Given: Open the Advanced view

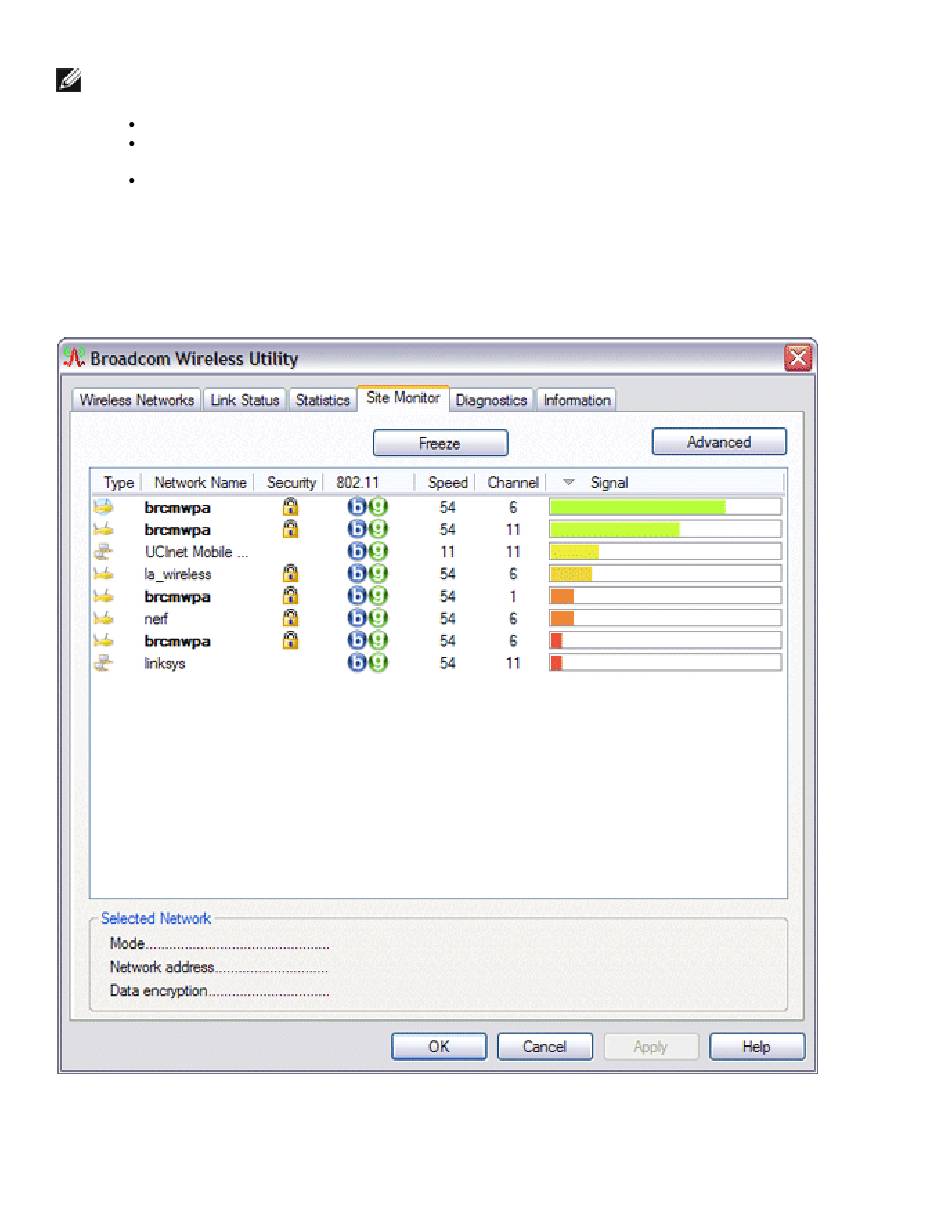Looking at the screenshot, I should (719, 442).
